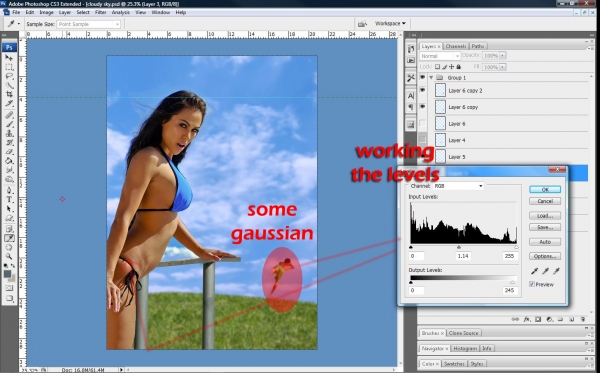This screenshot has width=600, height=373.
Task: Click new adjustment layer icon
Action: coord(549,319)
